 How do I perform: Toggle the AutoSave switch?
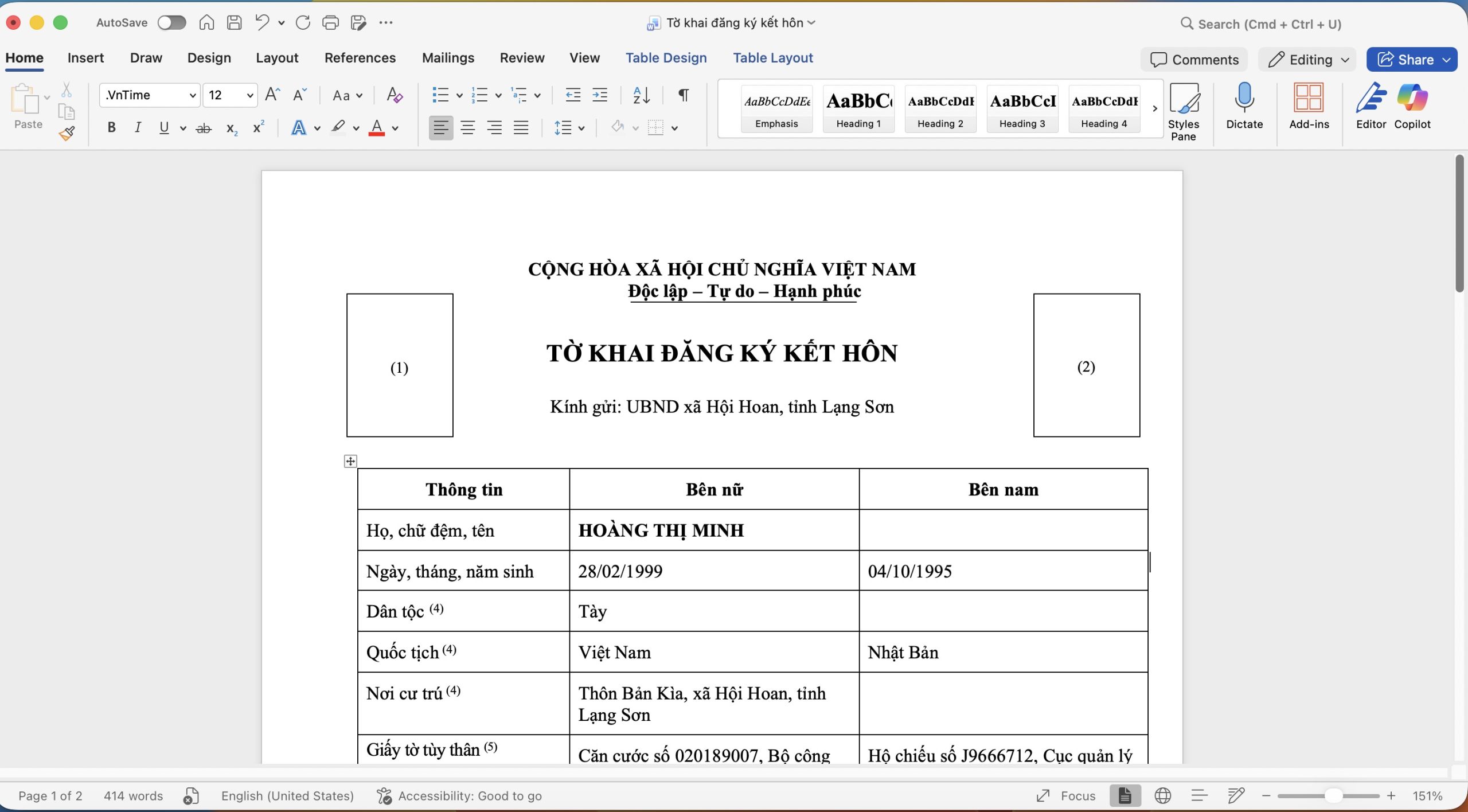172,23
